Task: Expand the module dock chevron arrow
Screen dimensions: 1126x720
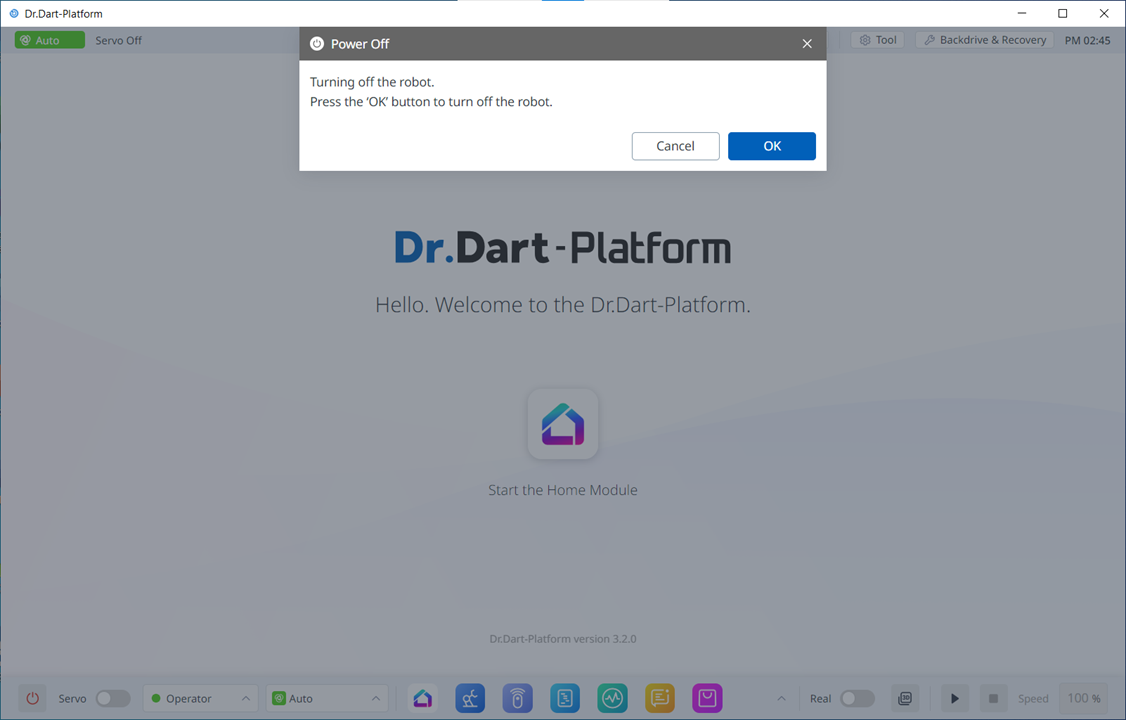Action: point(781,698)
